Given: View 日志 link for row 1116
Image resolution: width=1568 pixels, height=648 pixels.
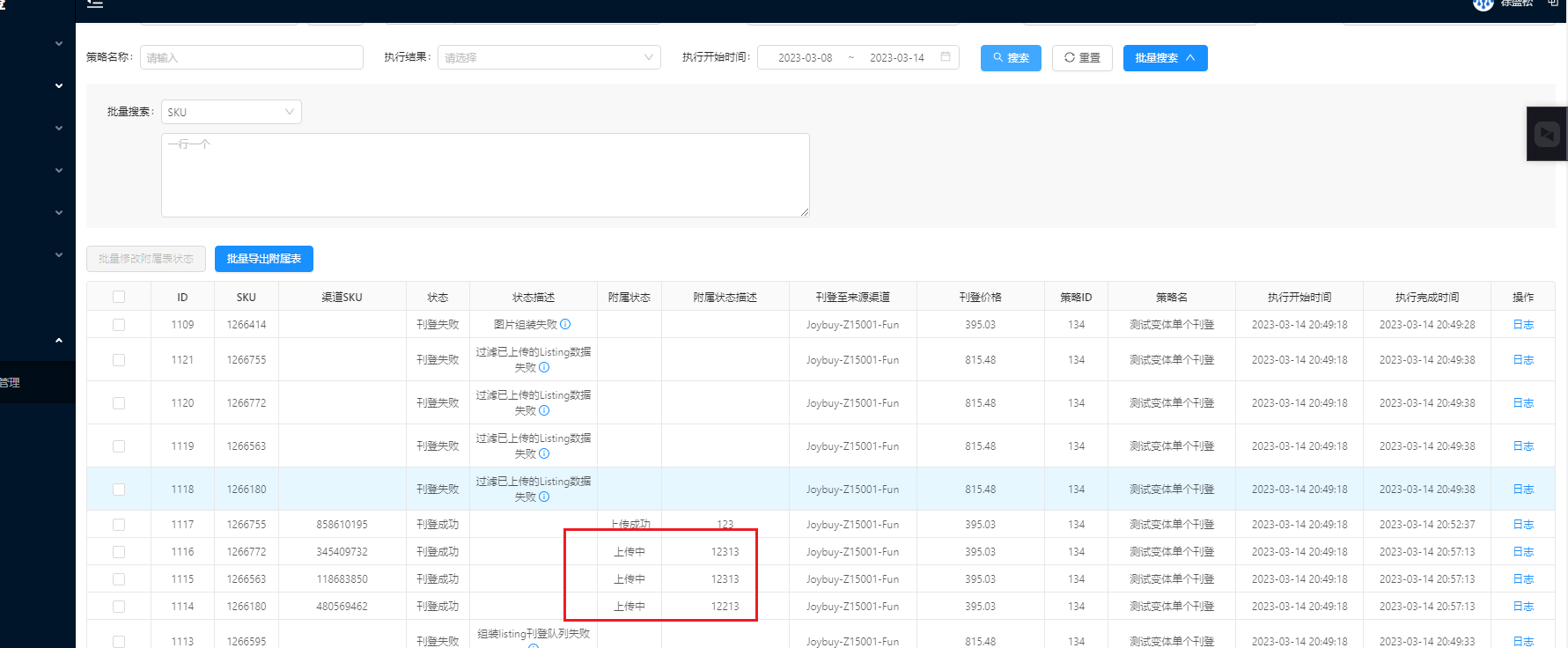Looking at the screenshot, I should pos(1523,552).
